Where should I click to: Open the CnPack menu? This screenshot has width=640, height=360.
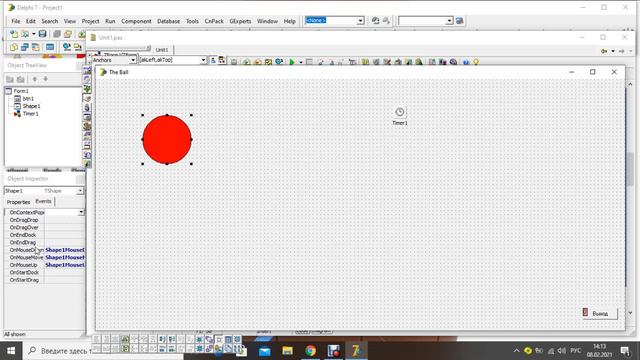[x=214, y=21]
